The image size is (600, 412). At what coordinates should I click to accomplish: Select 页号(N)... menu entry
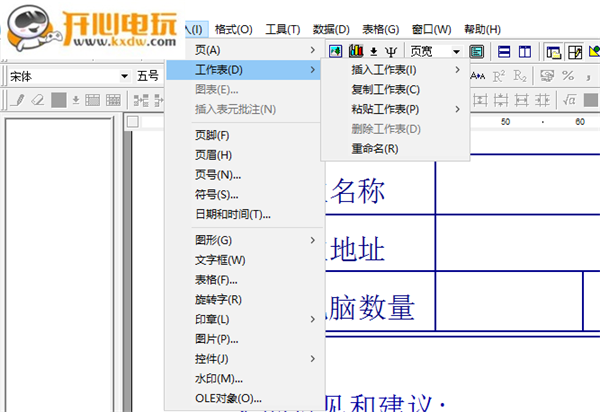pos(243,175)
